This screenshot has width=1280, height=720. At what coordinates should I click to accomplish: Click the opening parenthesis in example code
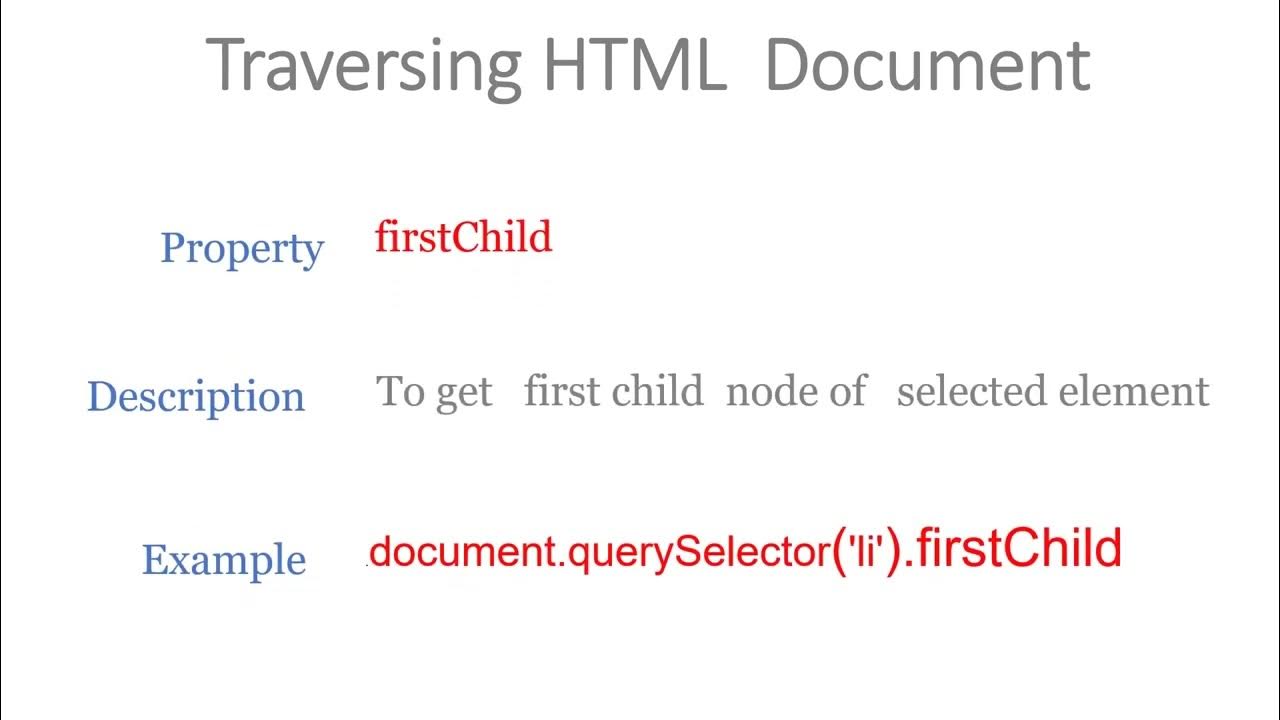(840, 552)
